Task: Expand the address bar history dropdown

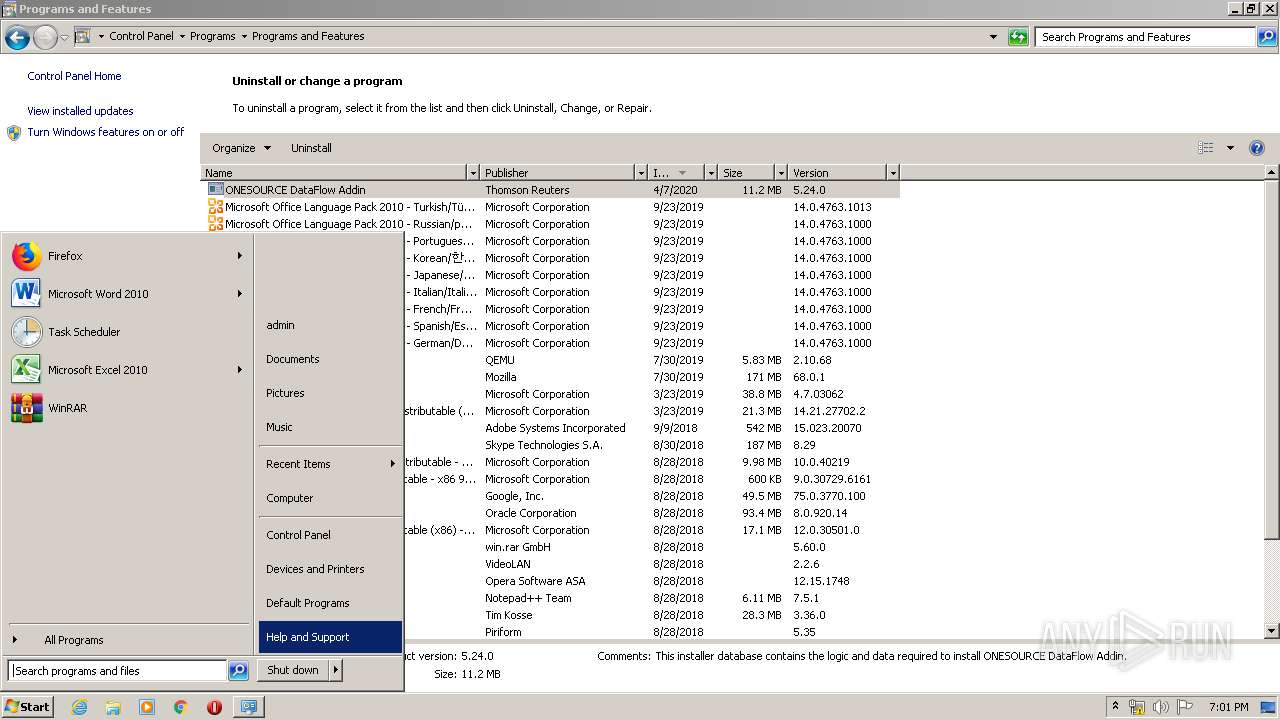Action: (993, 37)
